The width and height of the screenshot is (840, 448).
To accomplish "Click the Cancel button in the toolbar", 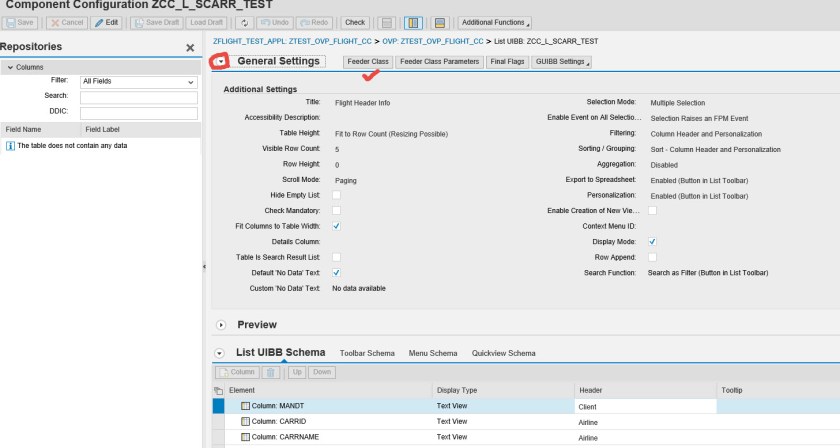I will 67,23.
